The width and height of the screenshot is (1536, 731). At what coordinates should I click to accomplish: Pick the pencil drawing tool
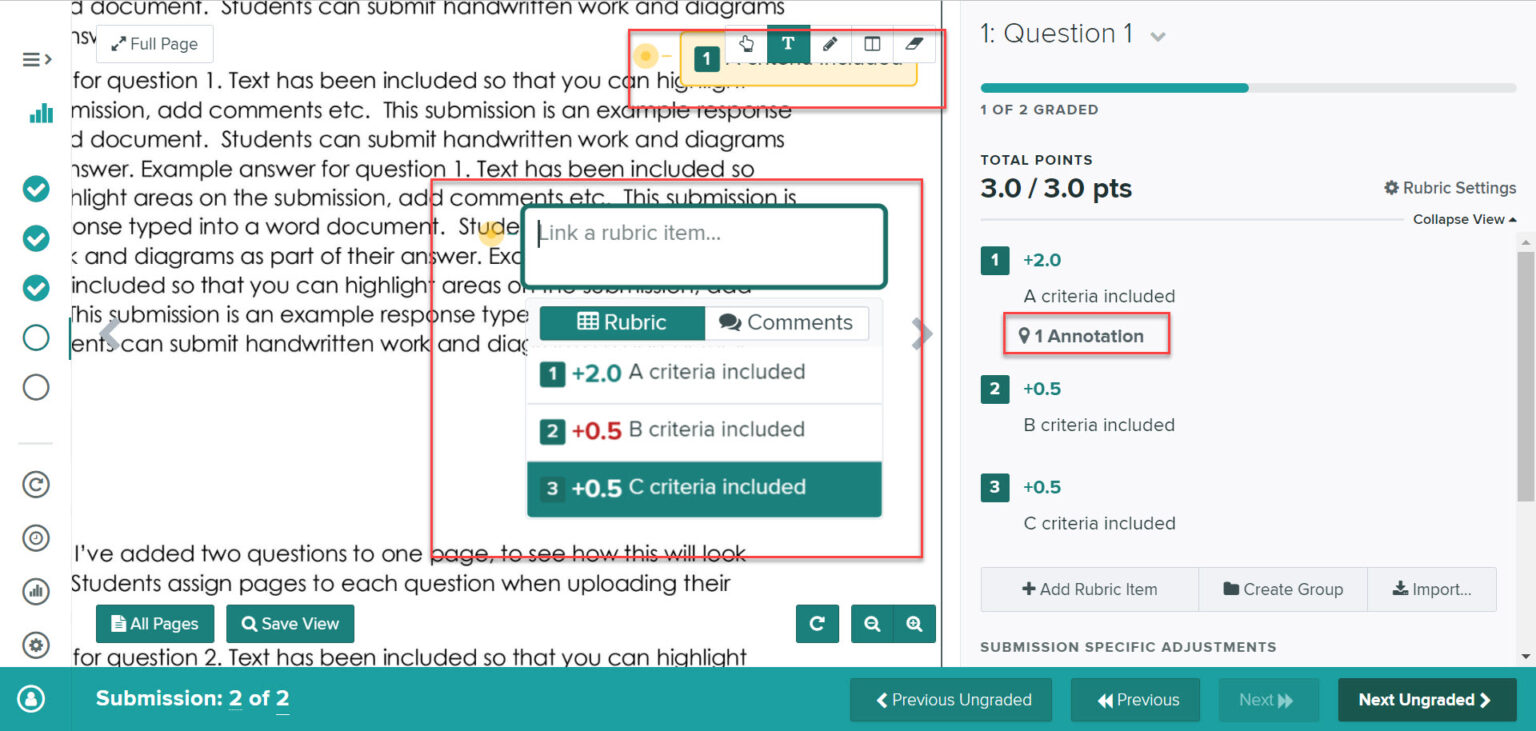[830, 43]
